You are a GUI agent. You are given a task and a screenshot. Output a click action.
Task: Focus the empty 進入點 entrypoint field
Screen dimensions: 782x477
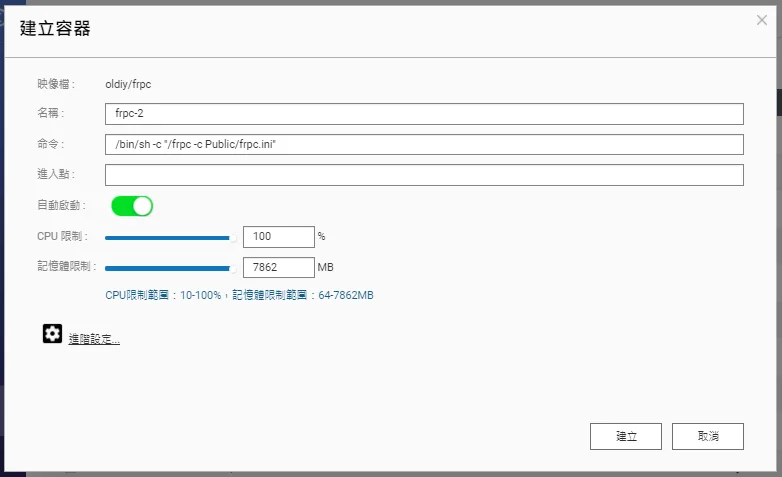(423, 175)
